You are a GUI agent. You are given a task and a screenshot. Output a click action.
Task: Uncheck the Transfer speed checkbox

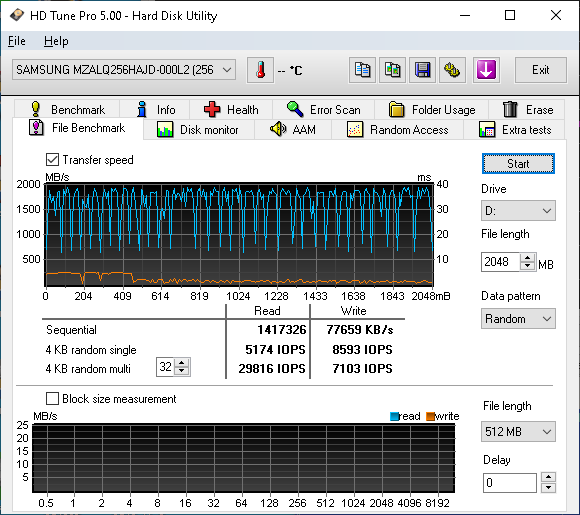(x=52, y=160)
